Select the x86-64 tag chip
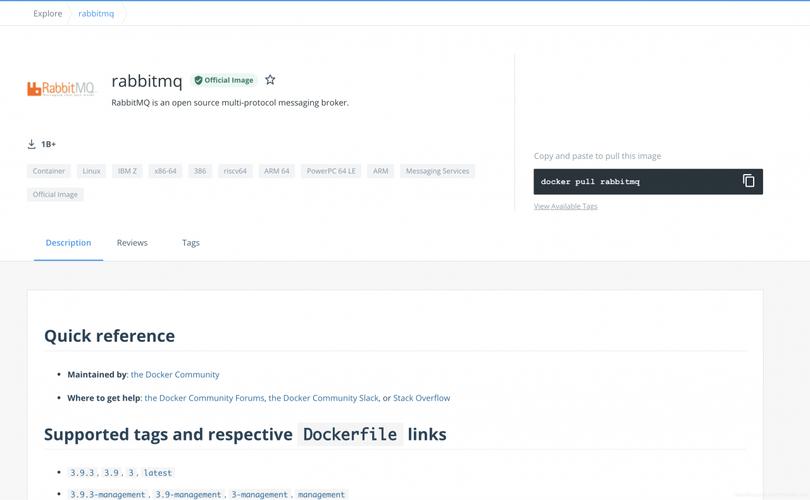The height and width of the screenshot is (500, 810). click(x=165, y=171)
